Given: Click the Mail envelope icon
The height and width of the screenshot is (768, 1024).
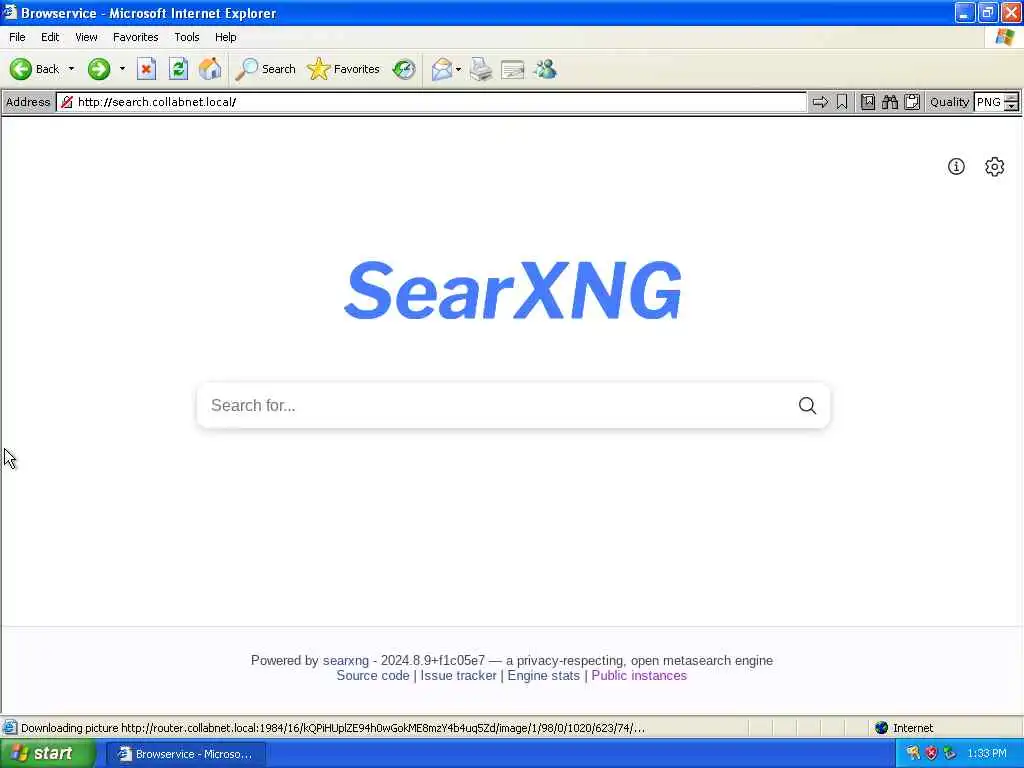Looking at the screenshot, I should (442, 69).
